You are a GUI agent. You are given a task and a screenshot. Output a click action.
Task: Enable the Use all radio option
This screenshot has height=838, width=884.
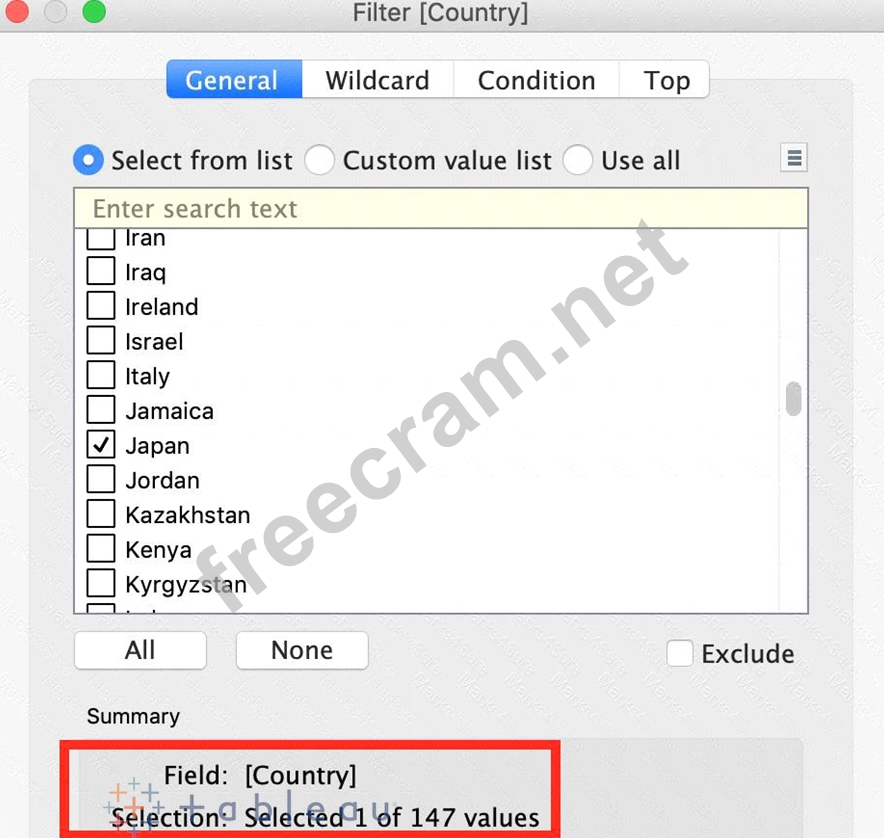click(578, 160)
